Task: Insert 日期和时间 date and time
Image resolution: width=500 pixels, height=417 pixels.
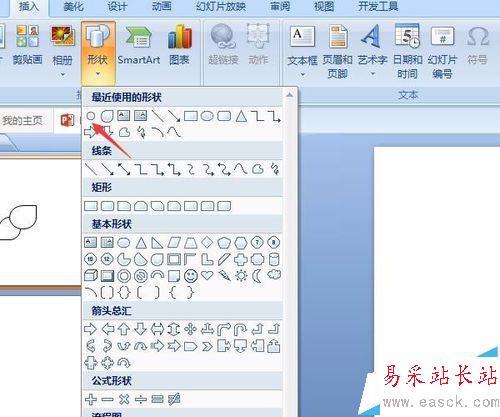Action: tap(407, 52)
